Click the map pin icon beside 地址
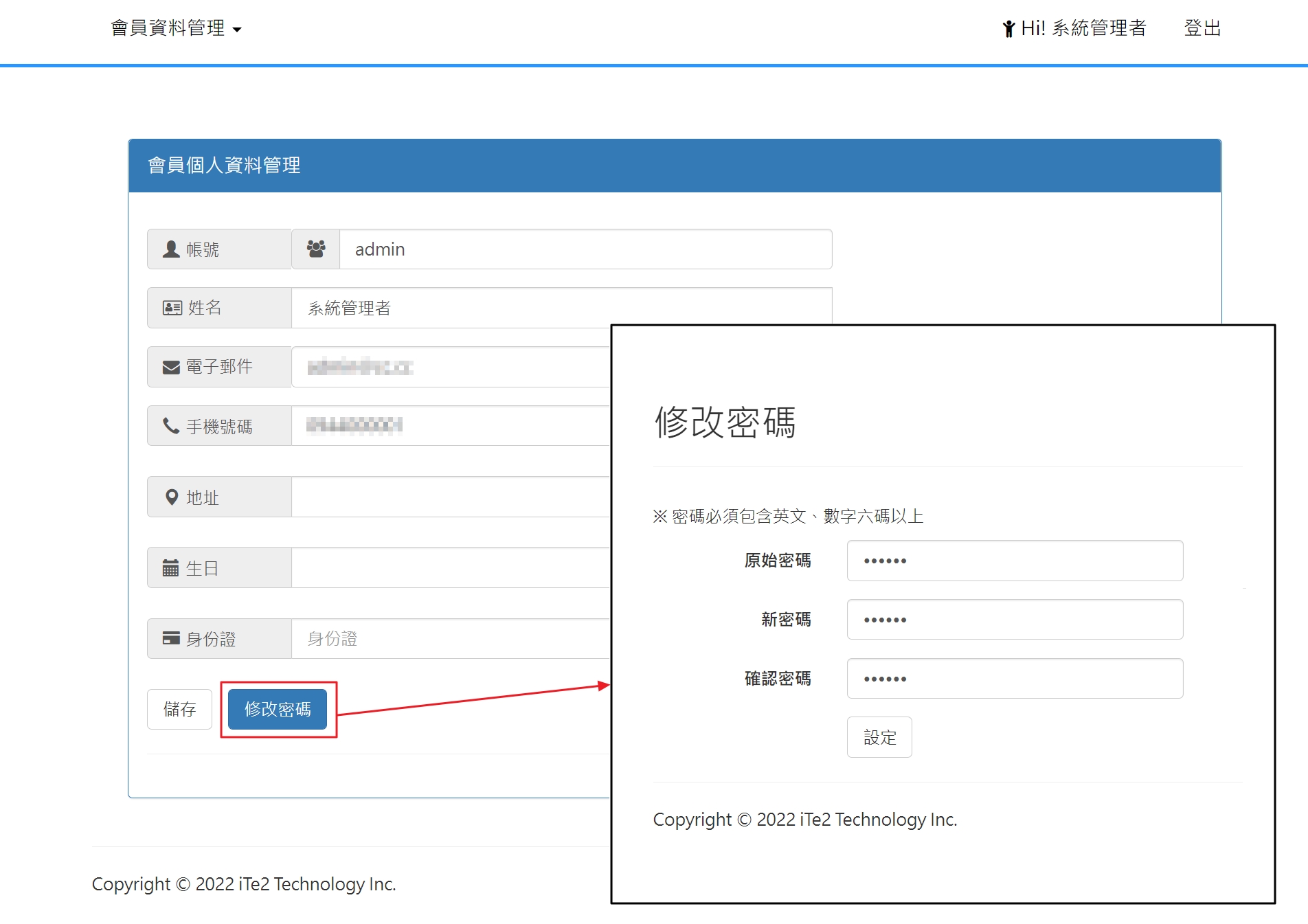1308x924 pixels. coord(172,497)
